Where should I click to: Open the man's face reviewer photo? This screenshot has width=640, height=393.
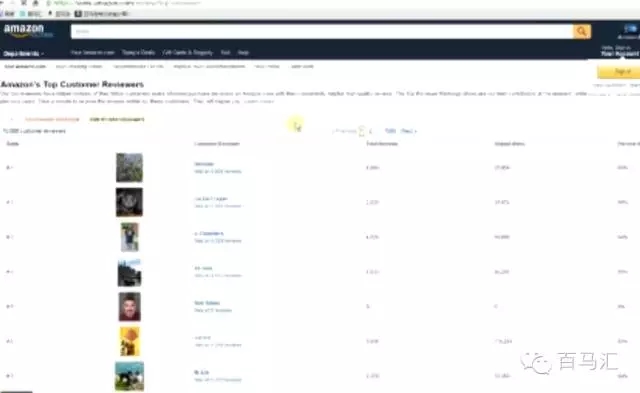129,306
